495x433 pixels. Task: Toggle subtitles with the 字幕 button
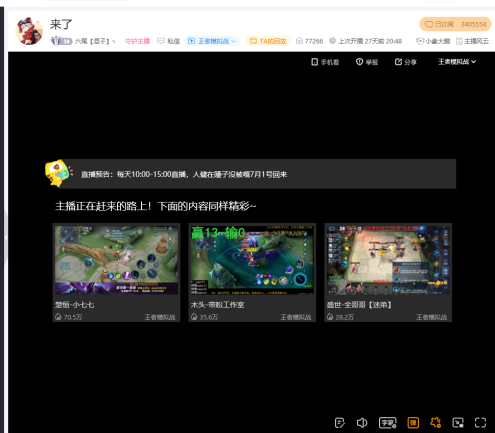pyautogui.click(x=388, y=423)
